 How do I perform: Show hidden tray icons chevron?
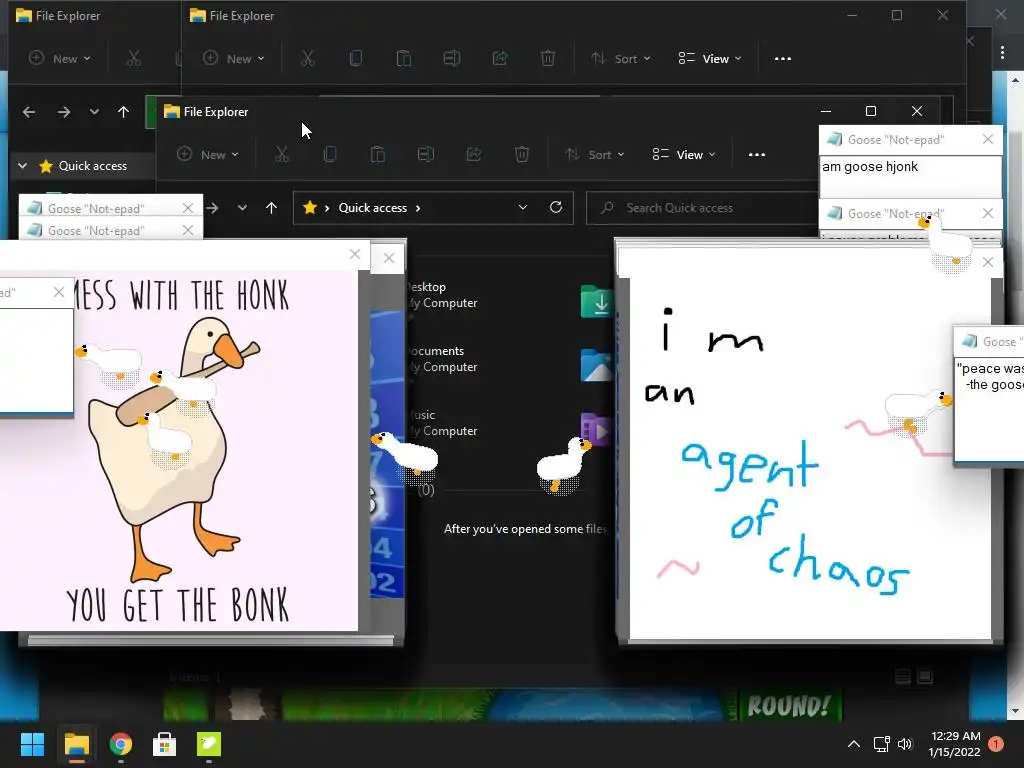point(854,744)
